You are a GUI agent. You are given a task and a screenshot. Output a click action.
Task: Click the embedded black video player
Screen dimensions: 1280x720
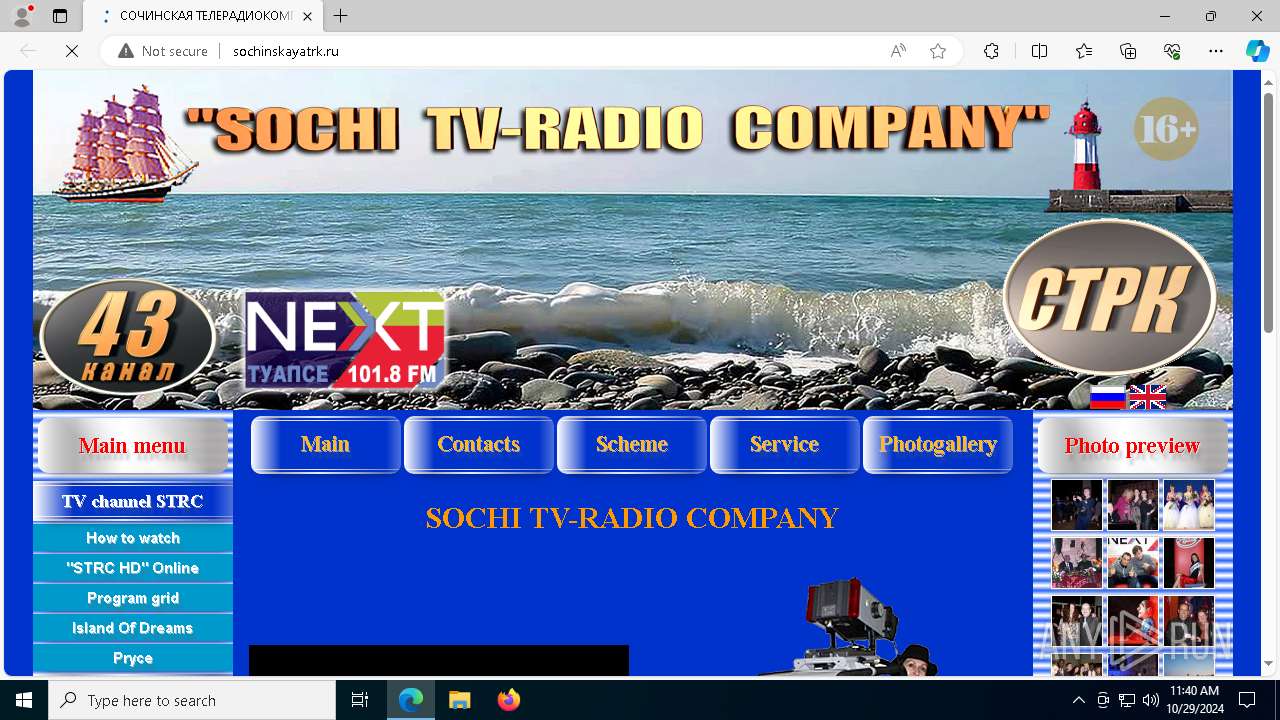tap(439, 660)
